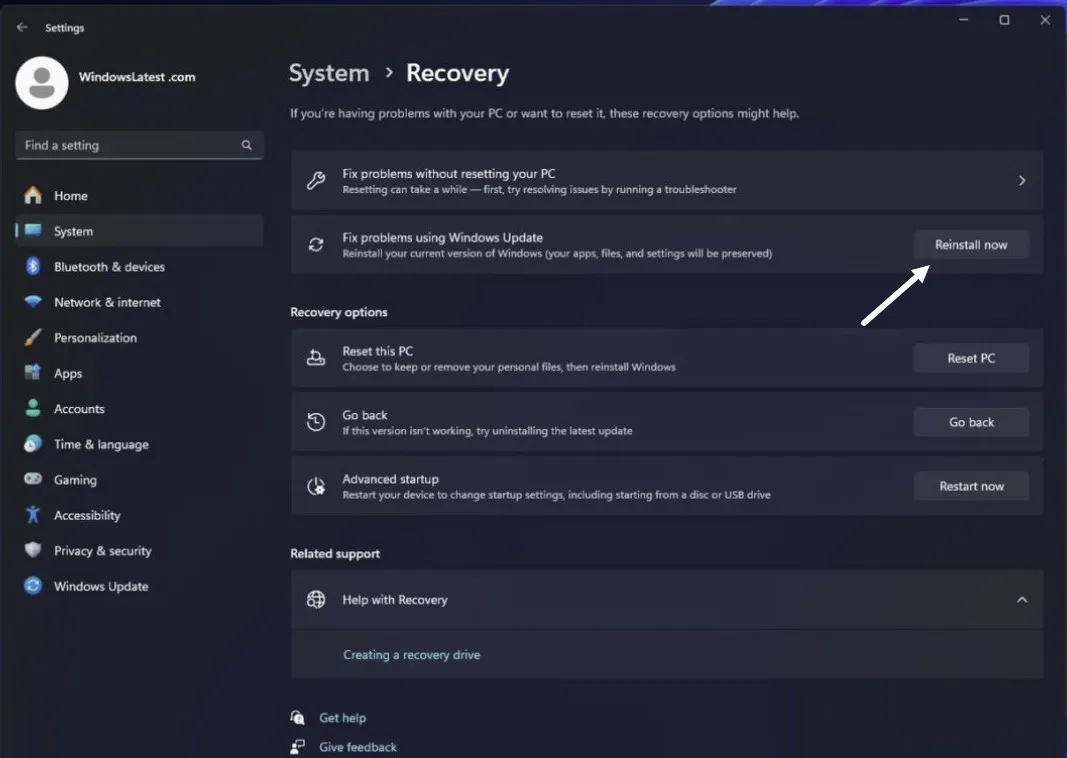Click the refresh icon beside Fix problems using Windows Update
Screen dimensions: 1067x758
point(316,244)
